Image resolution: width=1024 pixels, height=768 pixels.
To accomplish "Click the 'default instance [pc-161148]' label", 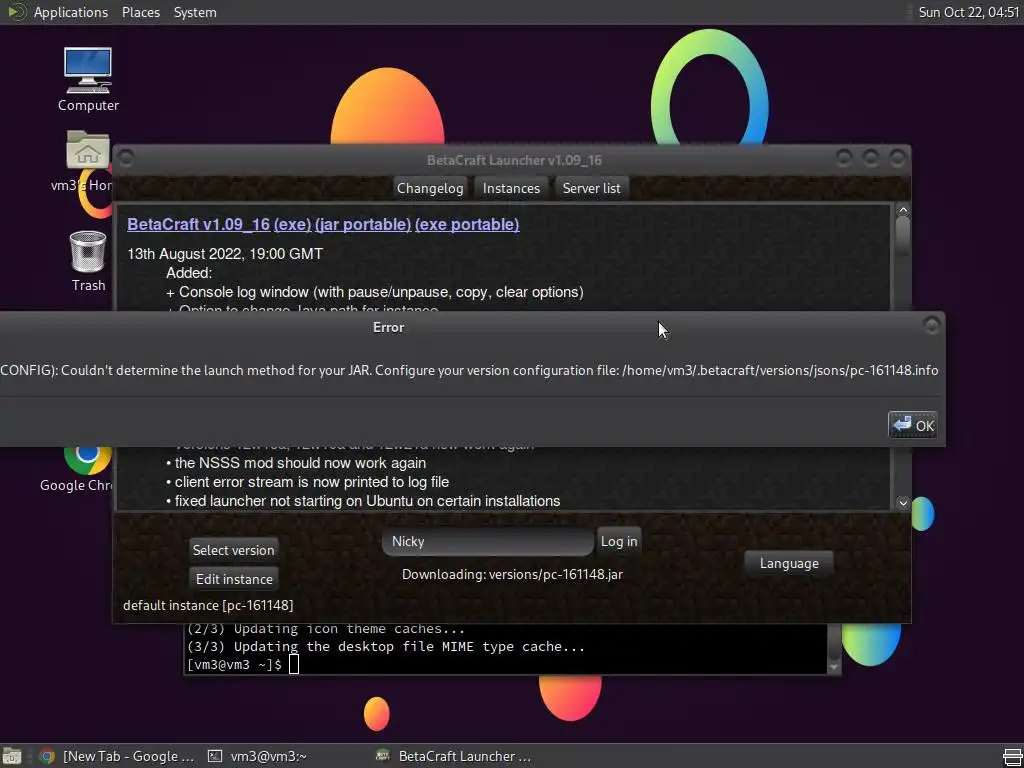I will [x=208, y=605].
